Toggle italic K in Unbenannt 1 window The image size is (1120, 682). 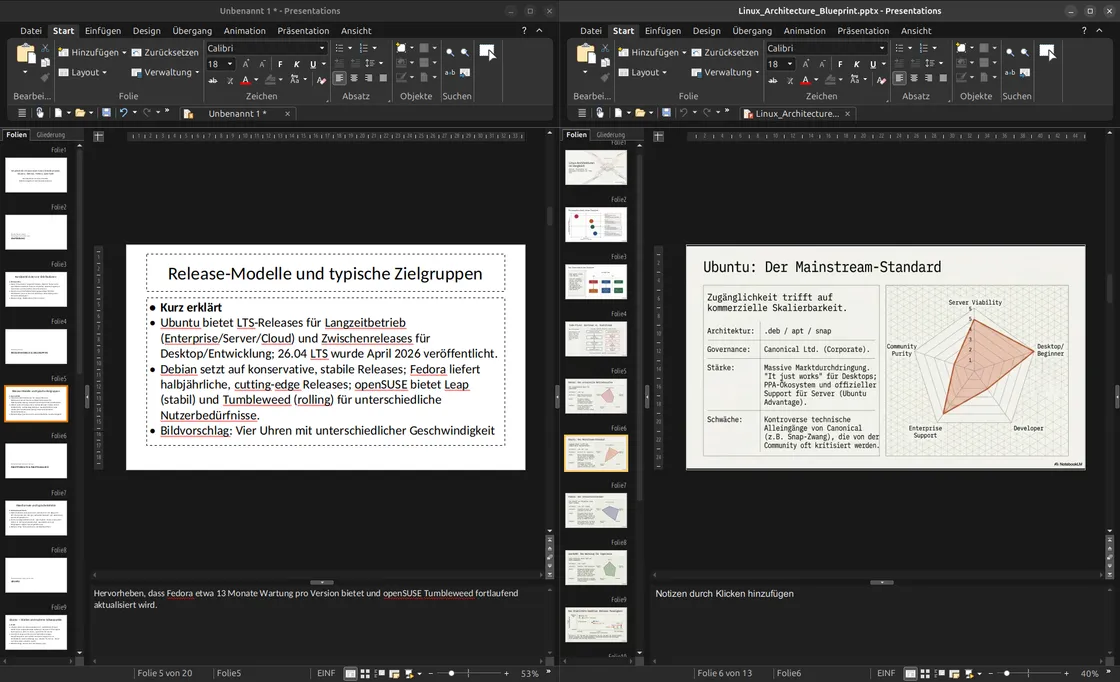click(x=296, y=64)
